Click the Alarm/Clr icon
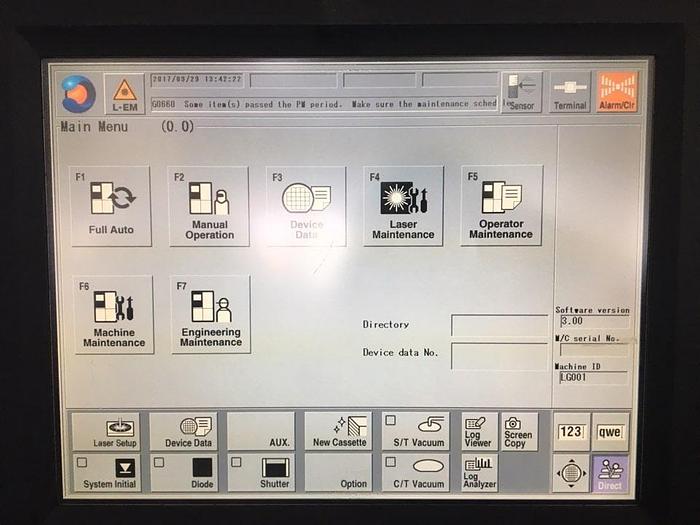The height and width of the screenshot is (525, 700). point(616,92)
